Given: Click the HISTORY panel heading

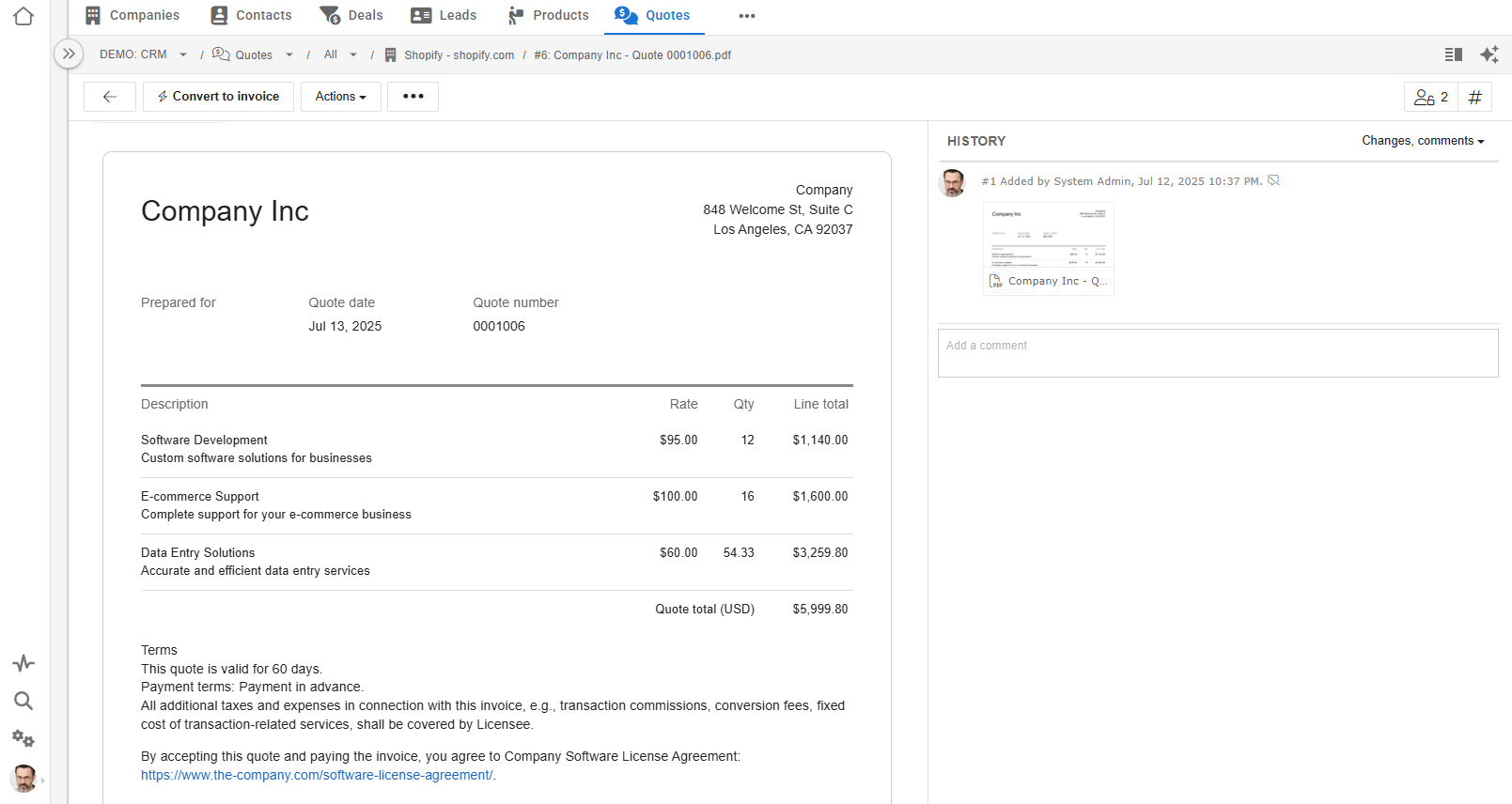Looking at the screenshot, I should [976, 141].
